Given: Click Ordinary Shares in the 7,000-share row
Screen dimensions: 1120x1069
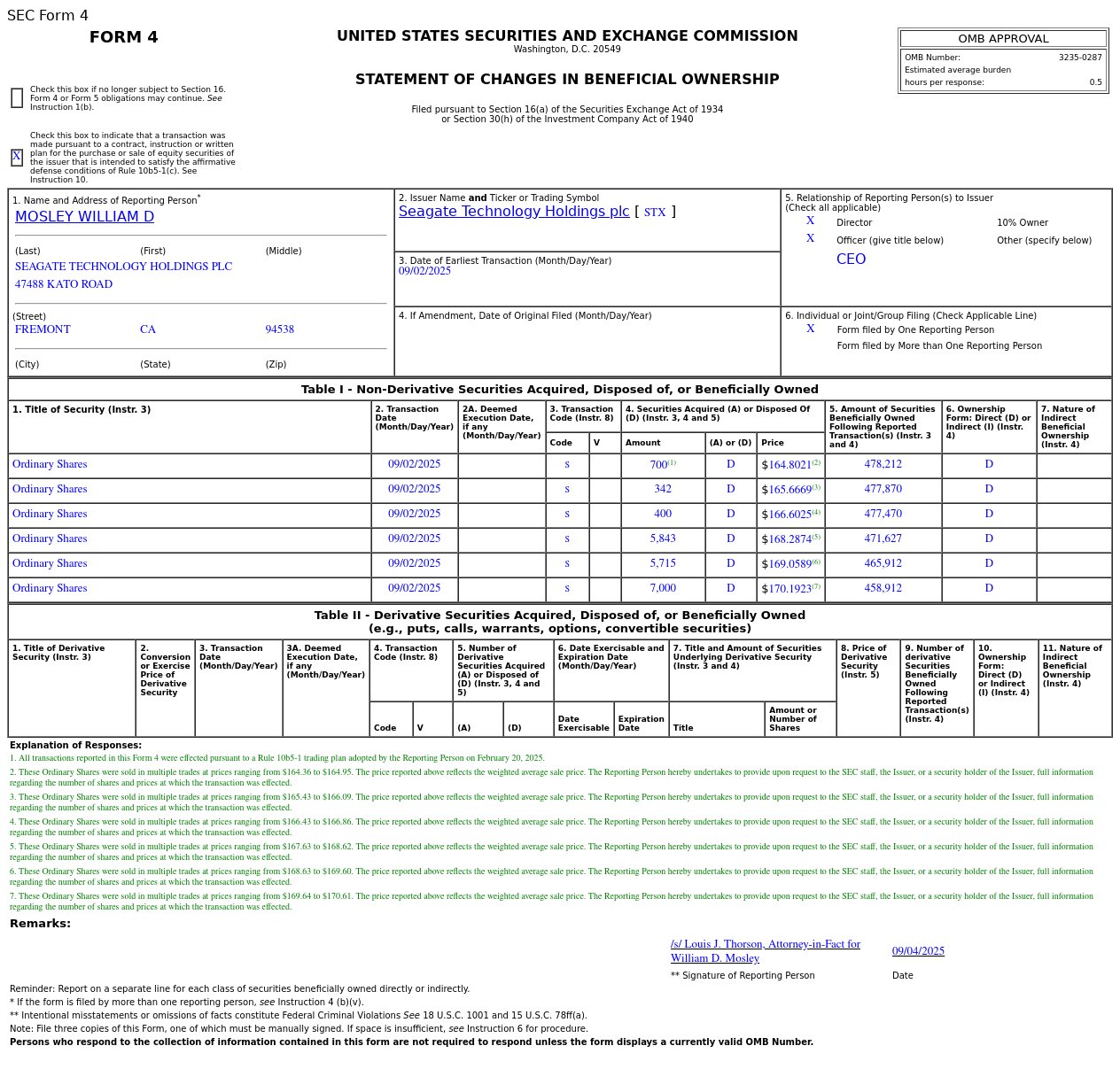Looking at the screenshot, I should (50, 588).
